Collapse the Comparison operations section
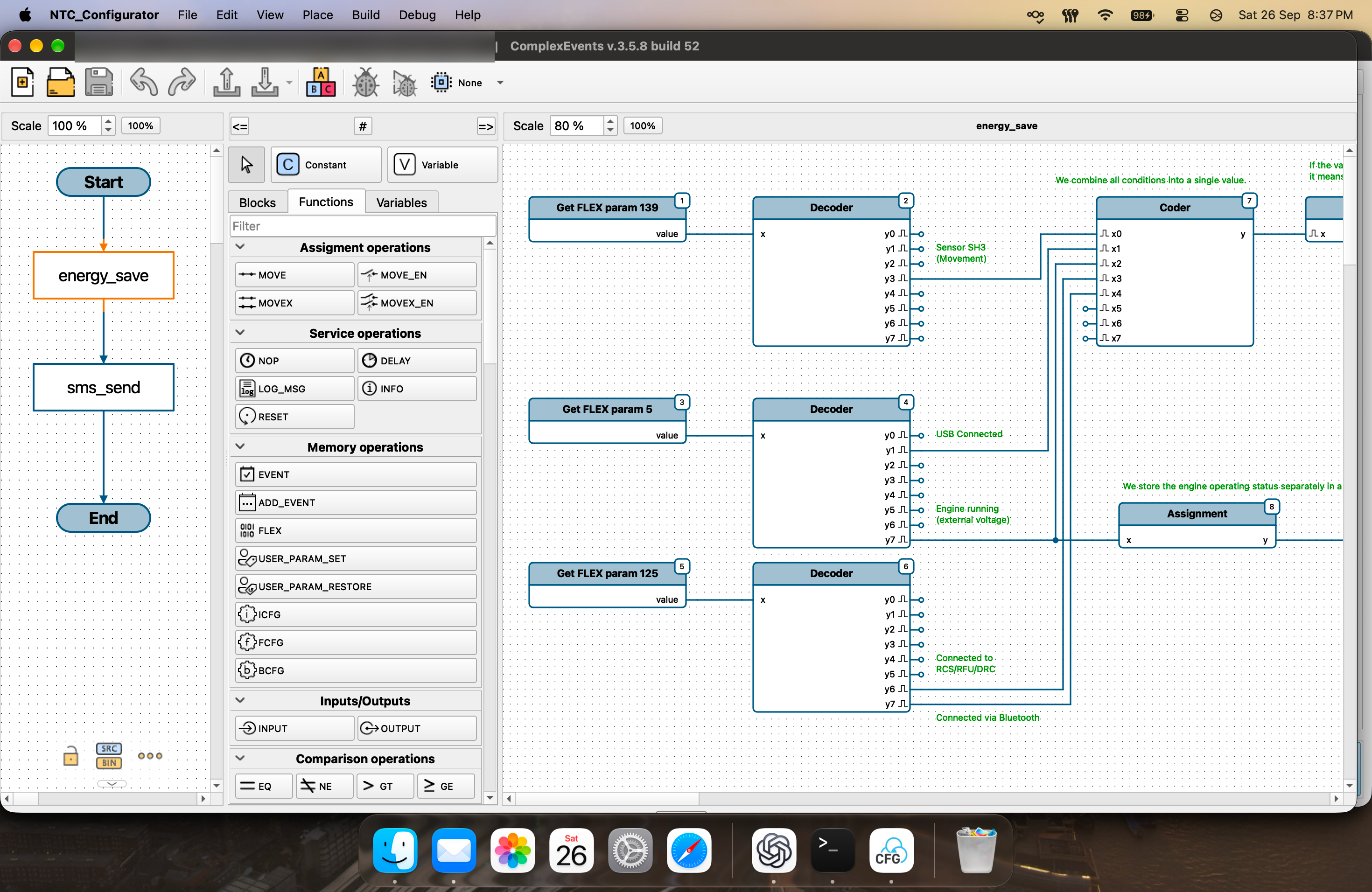 [240, 758]
